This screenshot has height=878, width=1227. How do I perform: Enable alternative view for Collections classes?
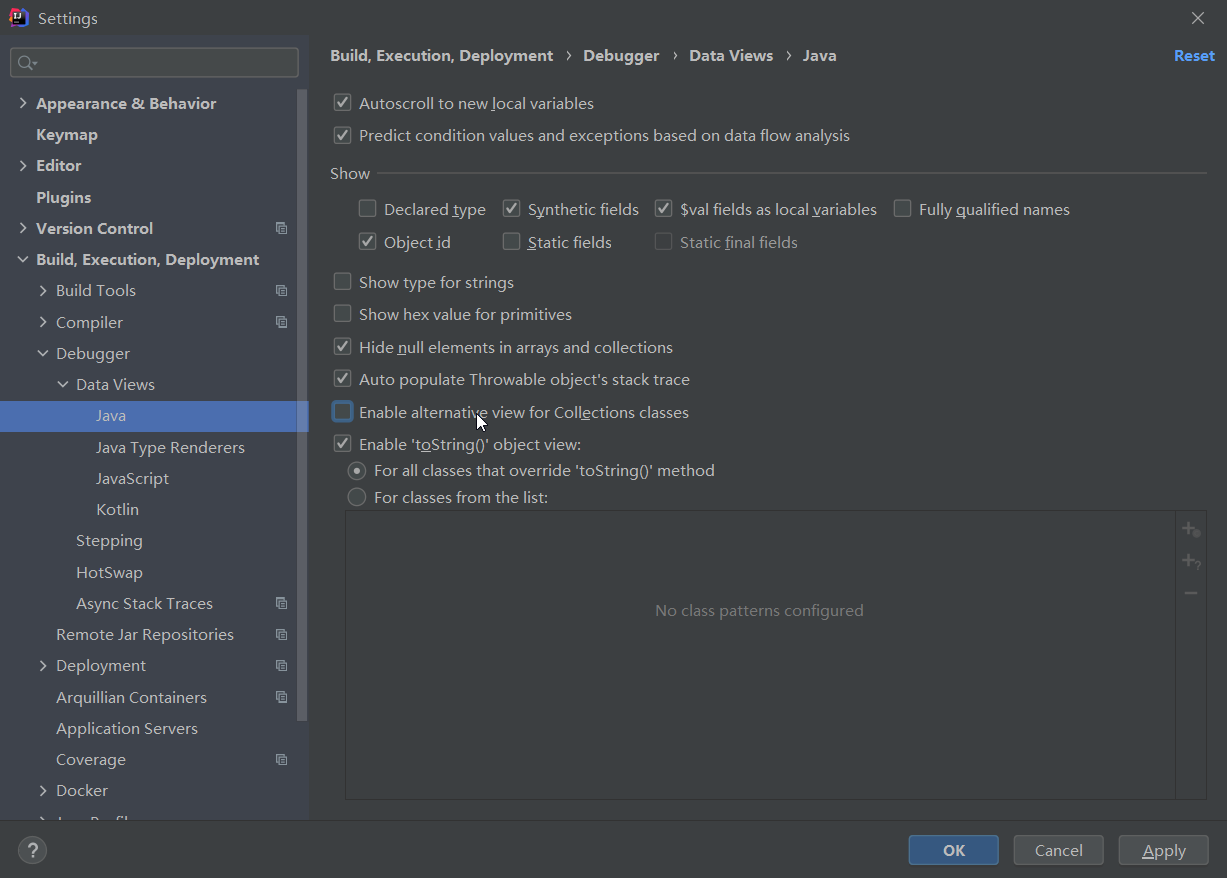point(343,412)
